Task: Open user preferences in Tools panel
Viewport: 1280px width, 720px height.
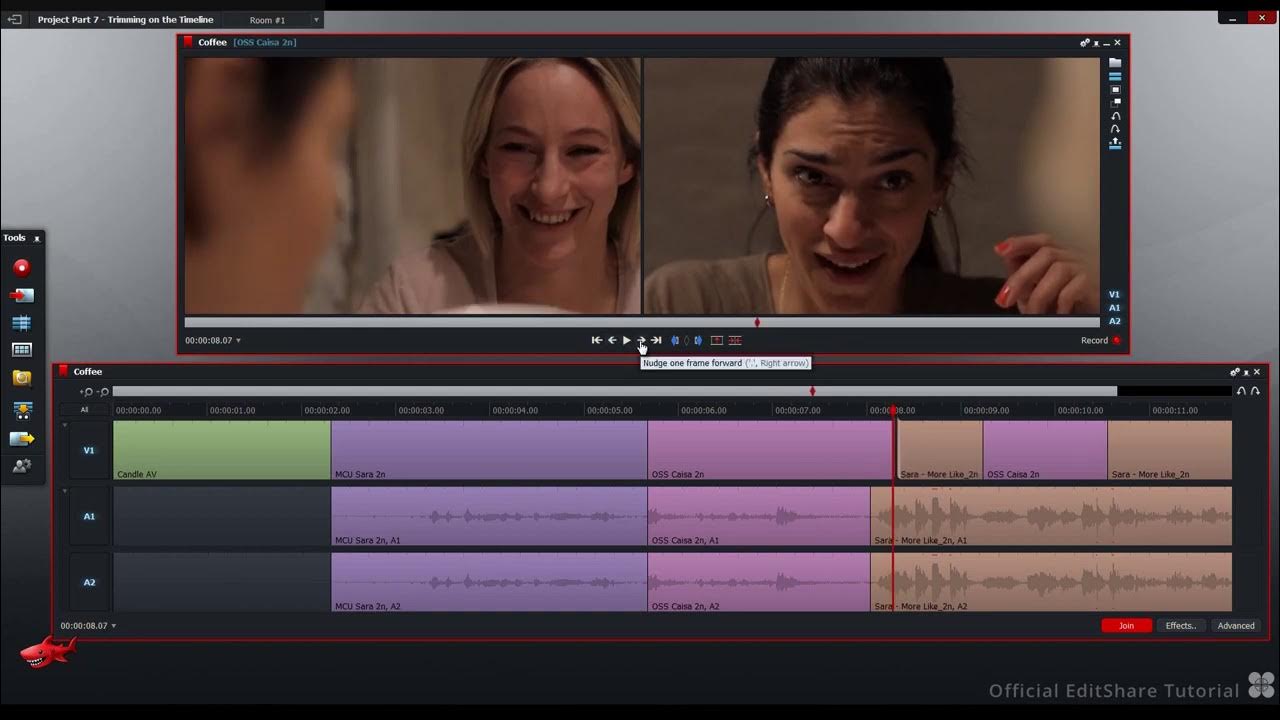Action: click(22, 466)
